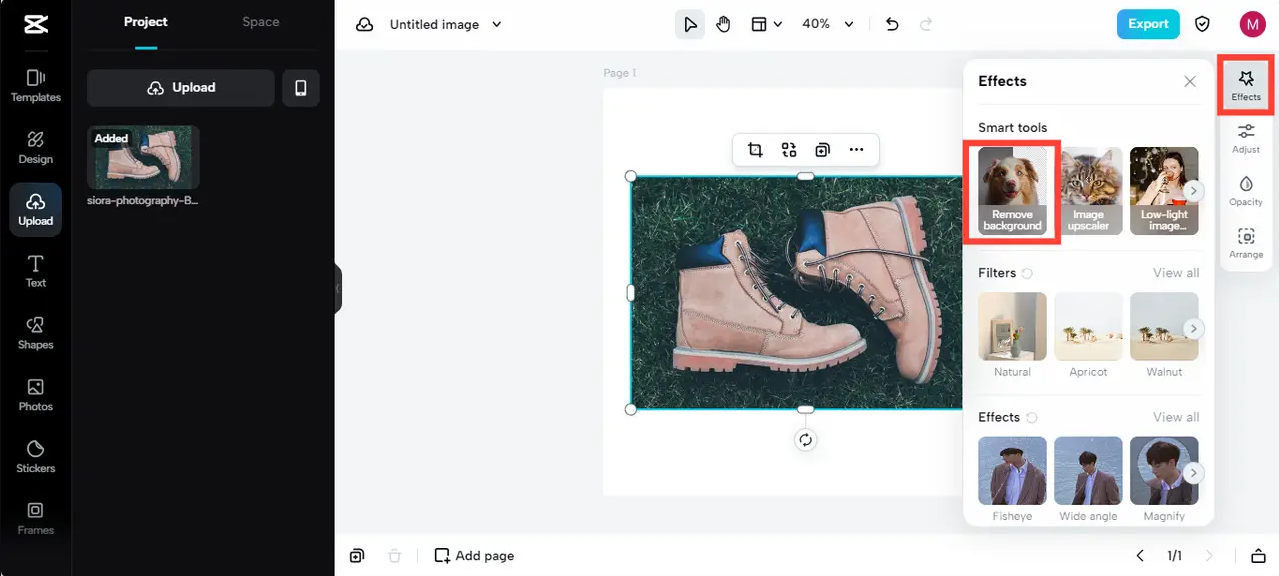Open the Arrange tool
Screen dimensions: 1279x576
point(1246,244)
